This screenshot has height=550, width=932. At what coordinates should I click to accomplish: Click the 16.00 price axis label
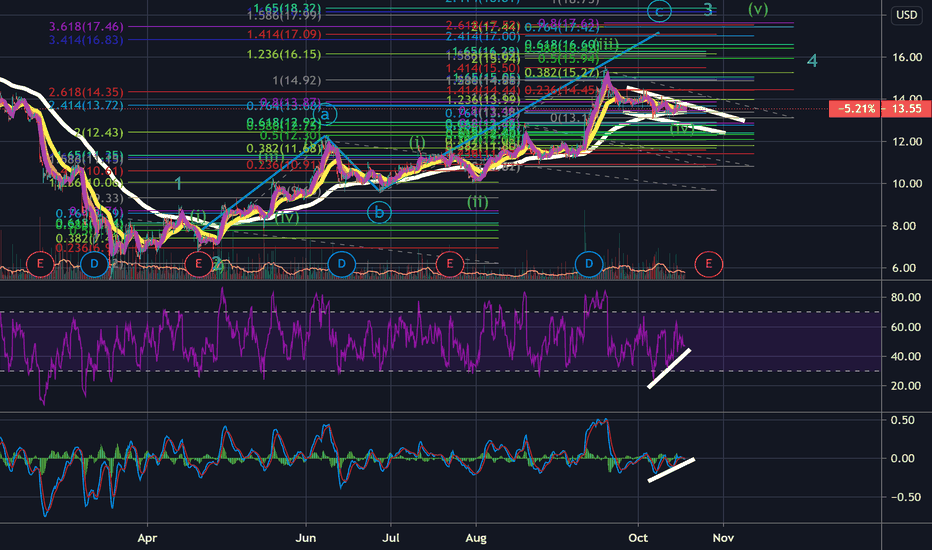pyautogui.click(x=907, y=57)
